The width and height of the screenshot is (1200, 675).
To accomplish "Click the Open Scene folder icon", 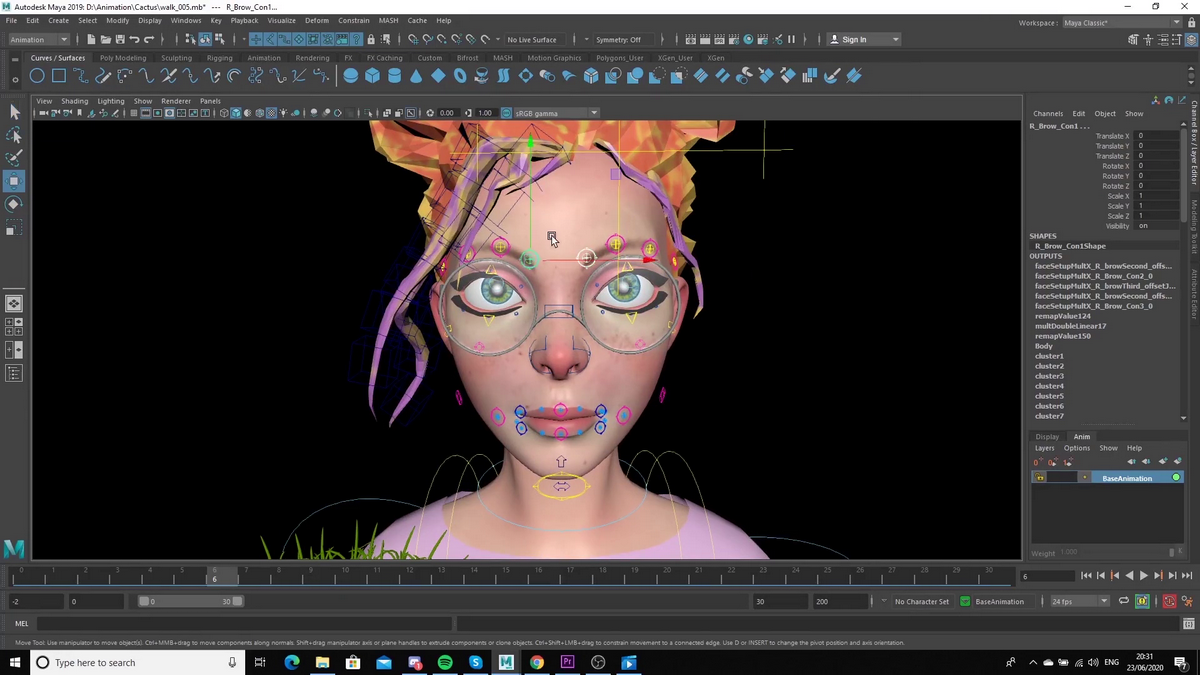I will click(x=105, y=40).
